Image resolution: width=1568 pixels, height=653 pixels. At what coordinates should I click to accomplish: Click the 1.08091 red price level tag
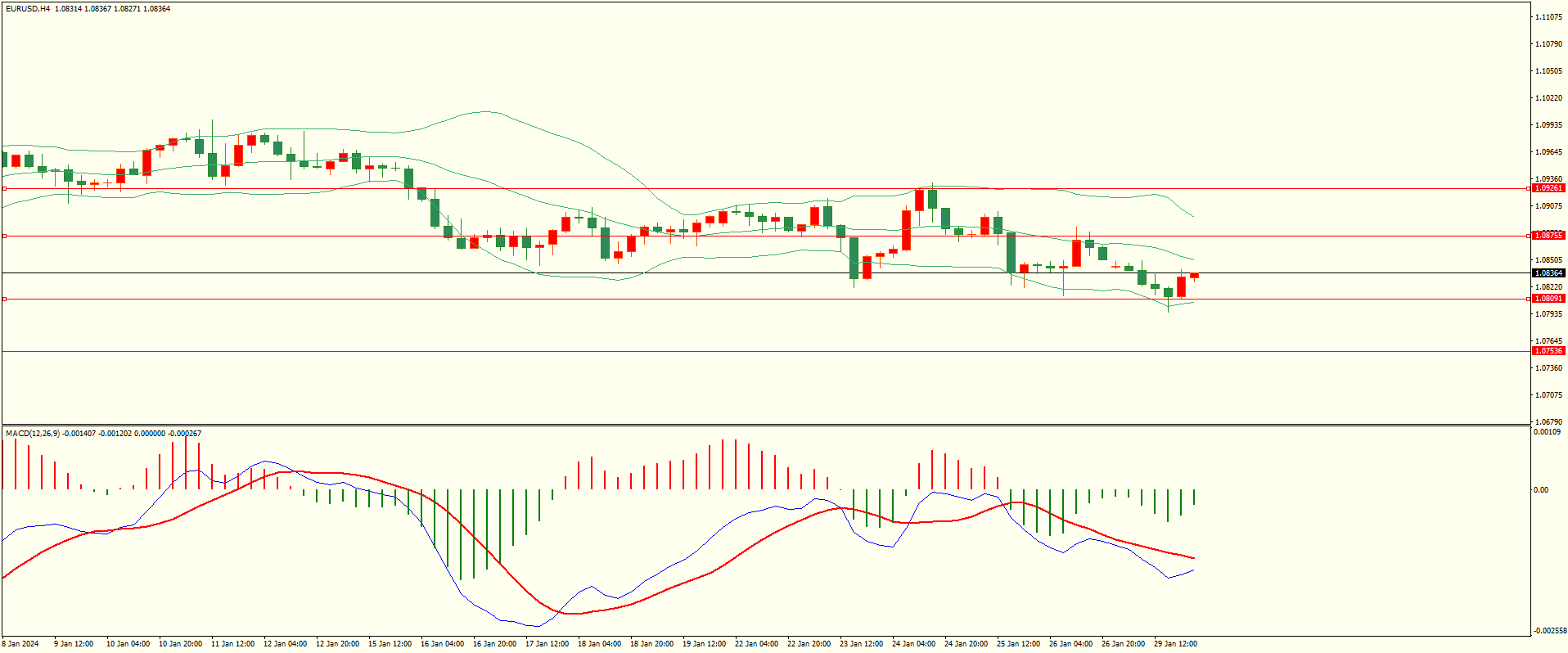[x=1548, y=299]
